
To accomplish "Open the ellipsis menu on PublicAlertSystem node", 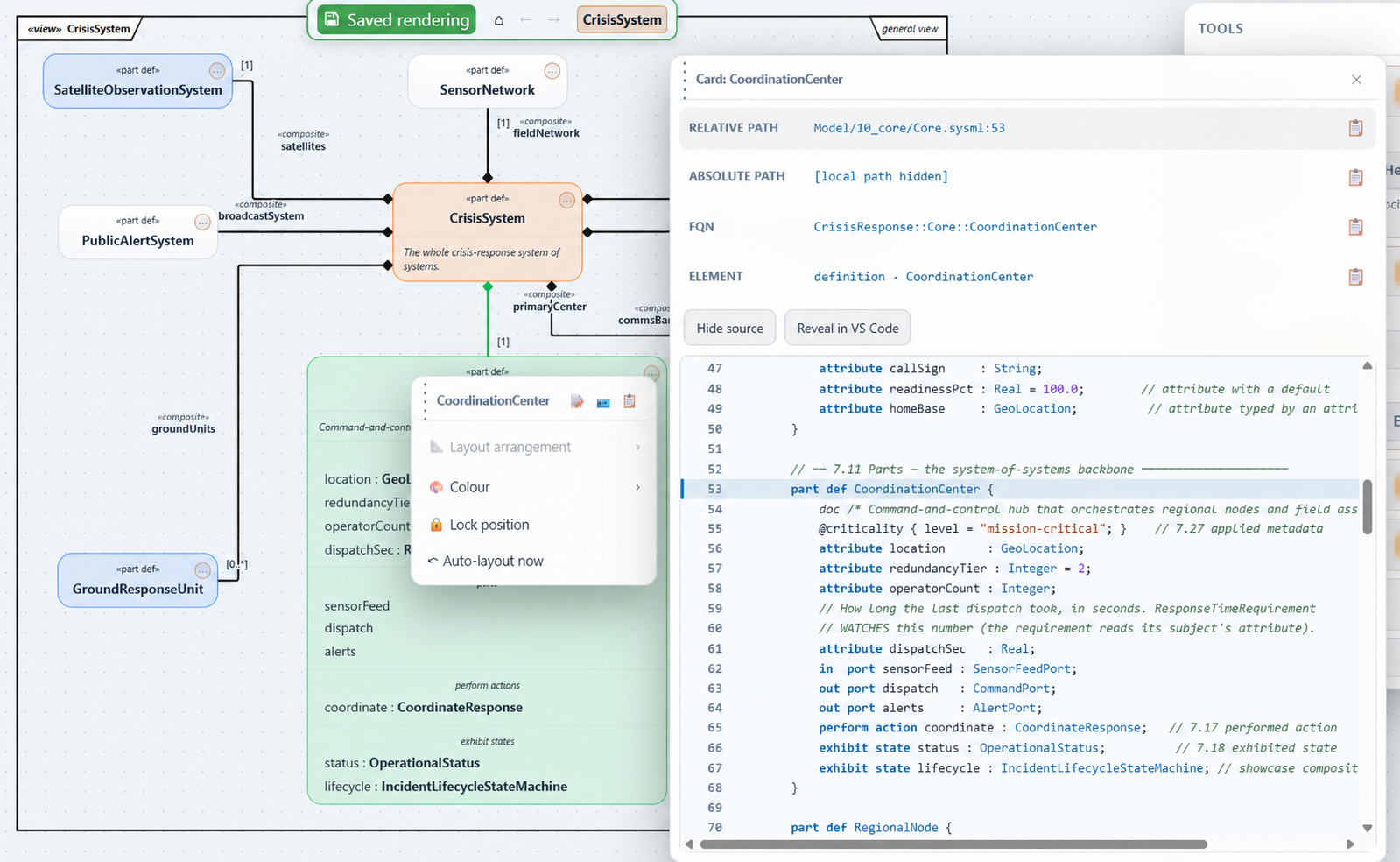I will coord(202,222).
